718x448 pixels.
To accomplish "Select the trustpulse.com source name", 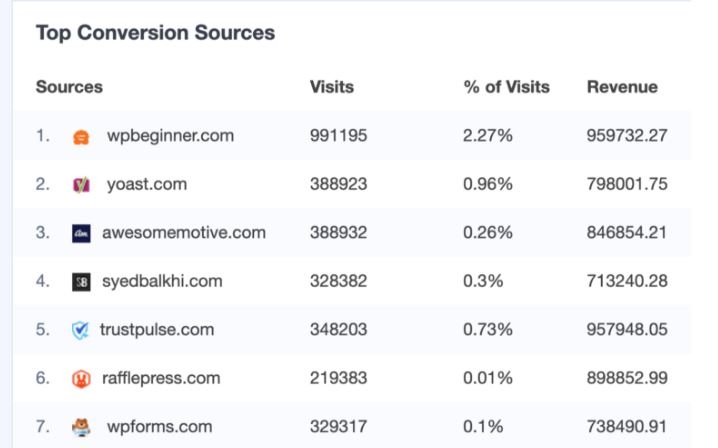I will tap(157, 330).
